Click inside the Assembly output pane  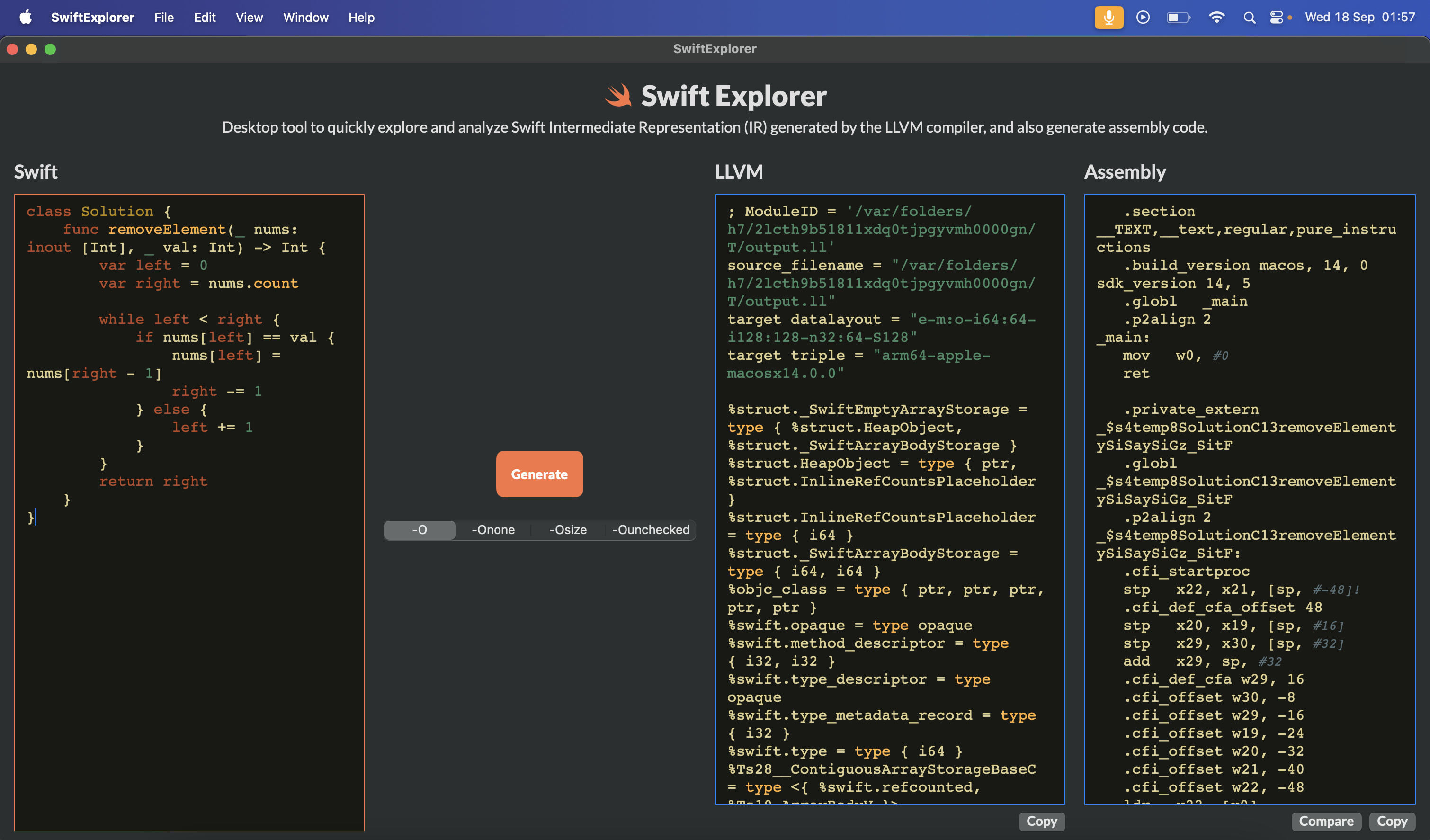click(x=1250, y=500)
